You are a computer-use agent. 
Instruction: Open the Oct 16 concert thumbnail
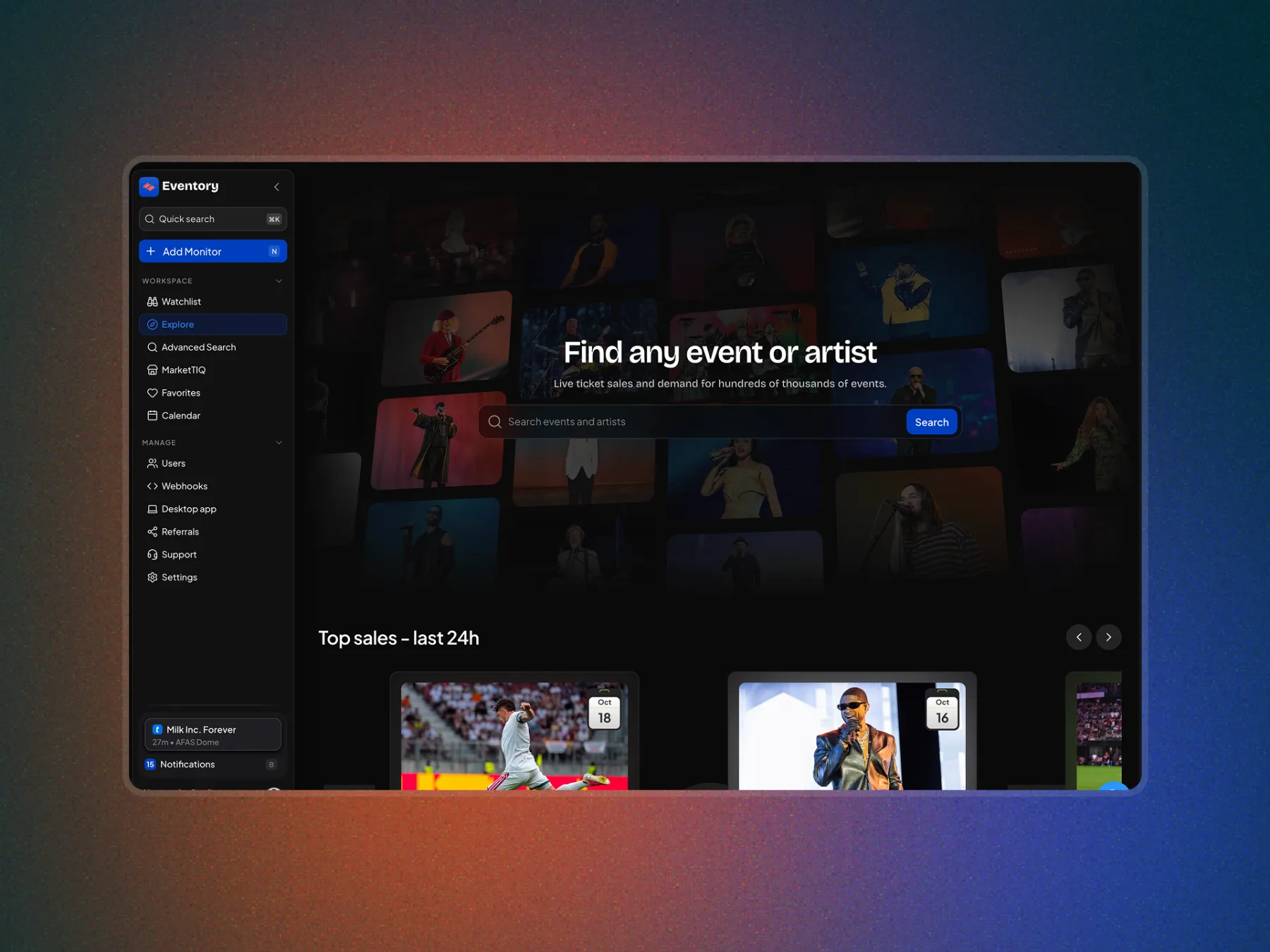tap(852, 736)
